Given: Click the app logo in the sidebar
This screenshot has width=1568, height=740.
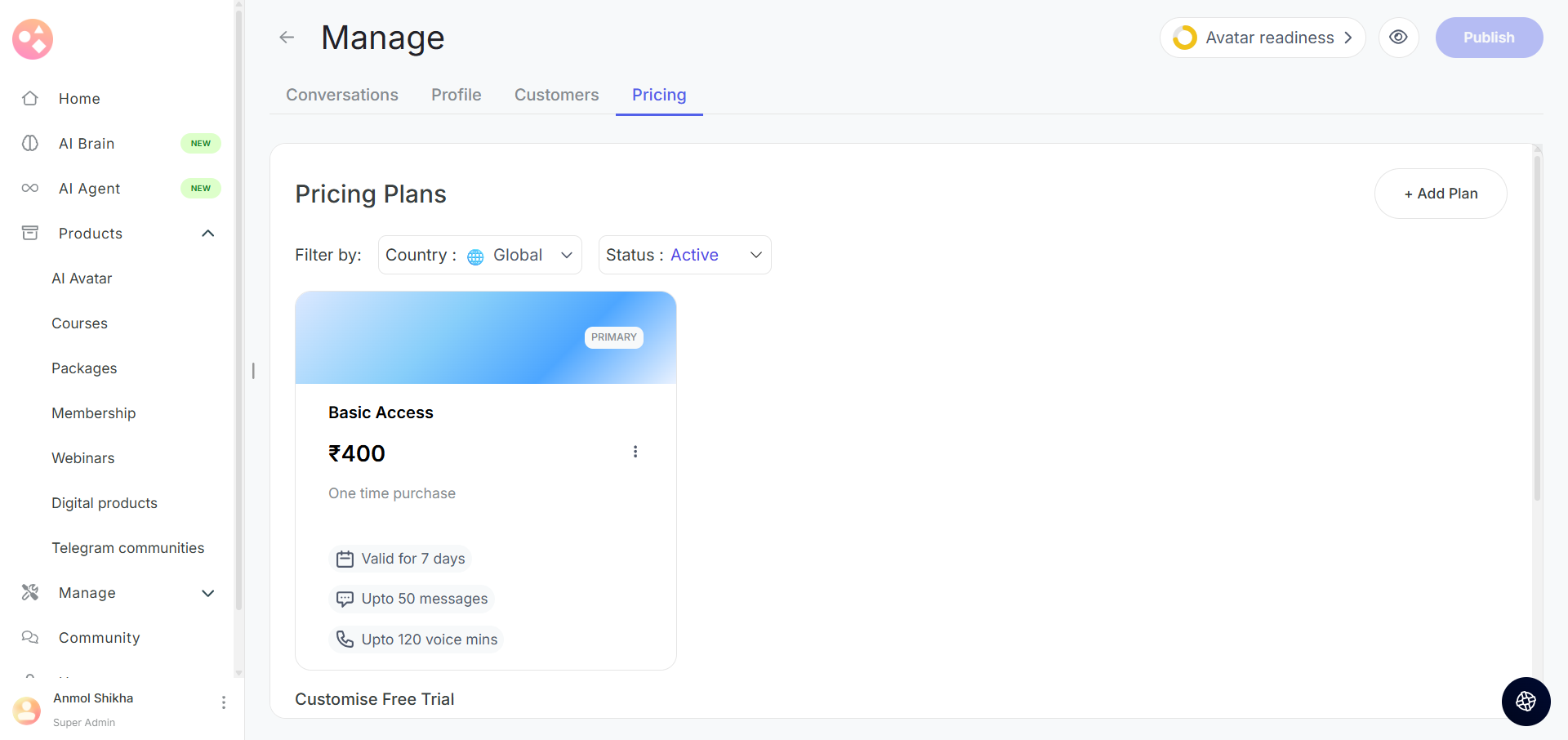Looking at the screenshot, I should (33, 39).
